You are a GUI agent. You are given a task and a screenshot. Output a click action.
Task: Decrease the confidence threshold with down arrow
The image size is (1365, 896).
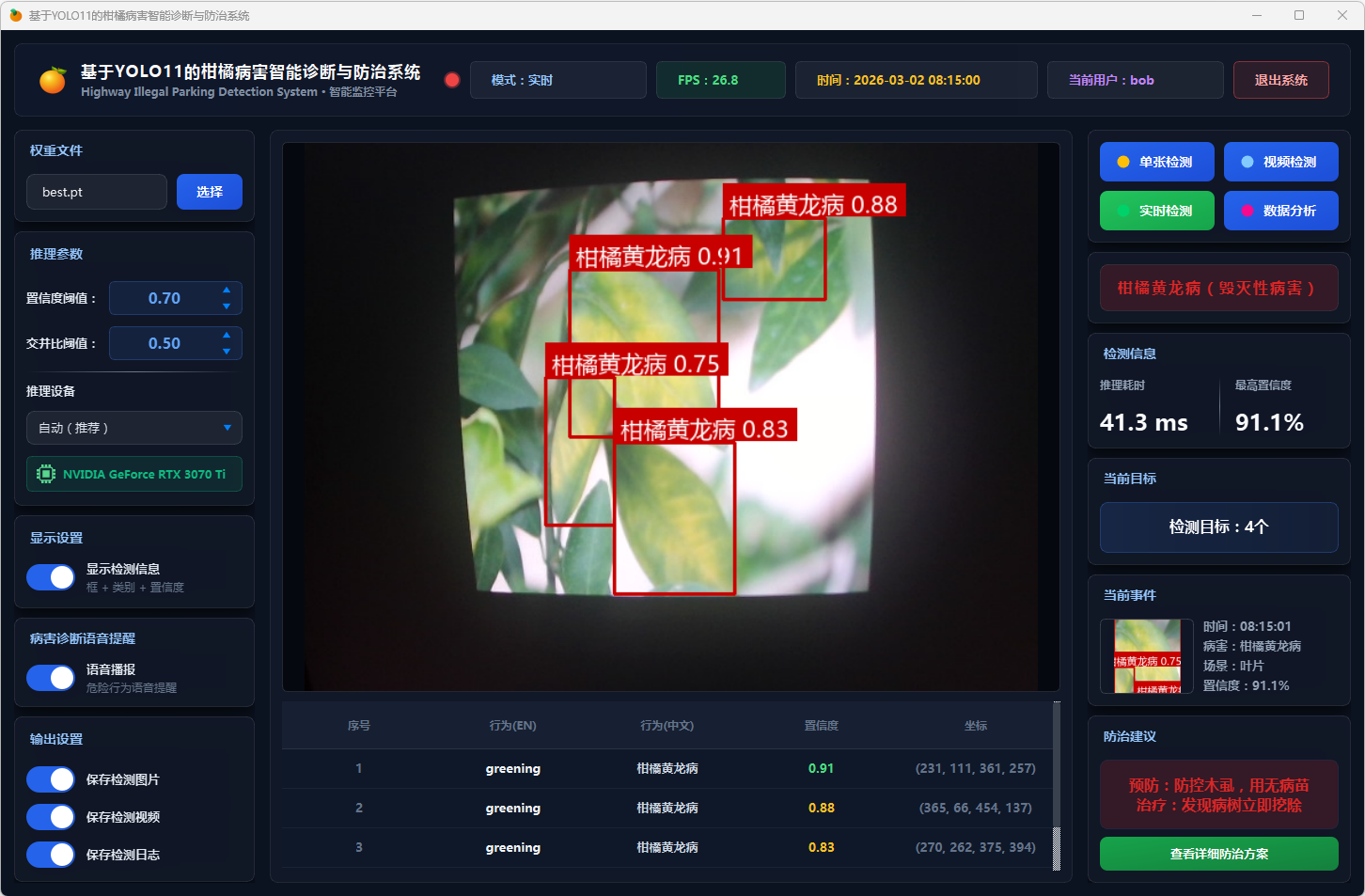[227, 307]
